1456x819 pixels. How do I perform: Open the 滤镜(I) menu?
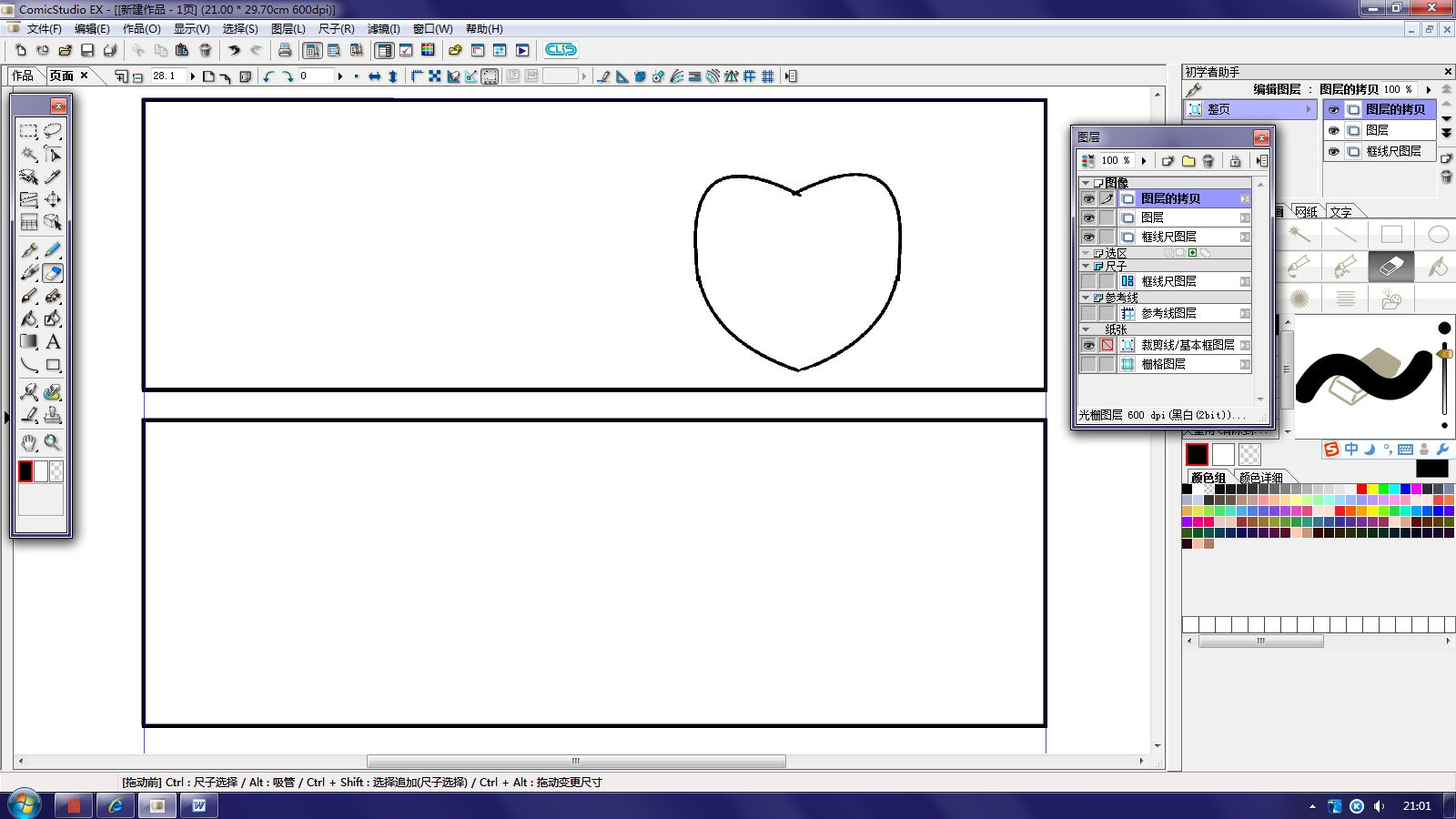pyautogui.click(x=383, y=29)
